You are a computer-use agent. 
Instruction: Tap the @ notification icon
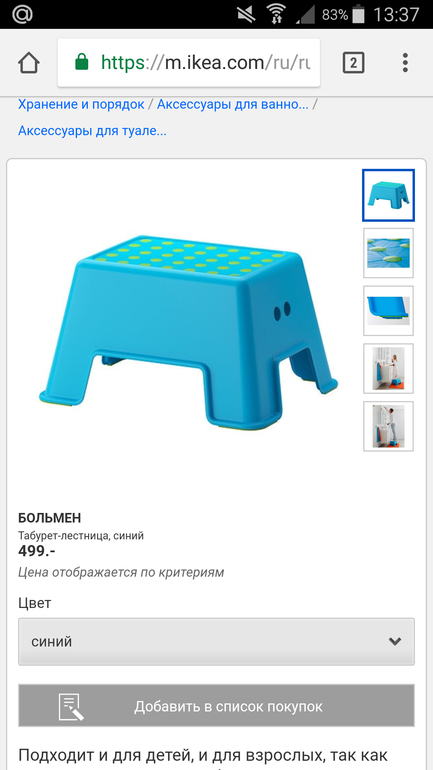pos(22,14)
